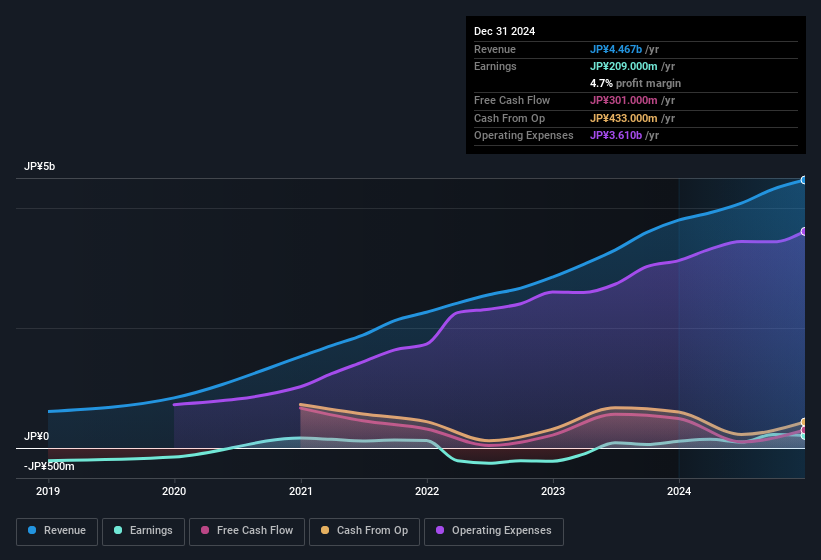The height and width of the screenshot is (560, 821).
Task: Toggle the Cash From Op legend button
Action: 364,531
